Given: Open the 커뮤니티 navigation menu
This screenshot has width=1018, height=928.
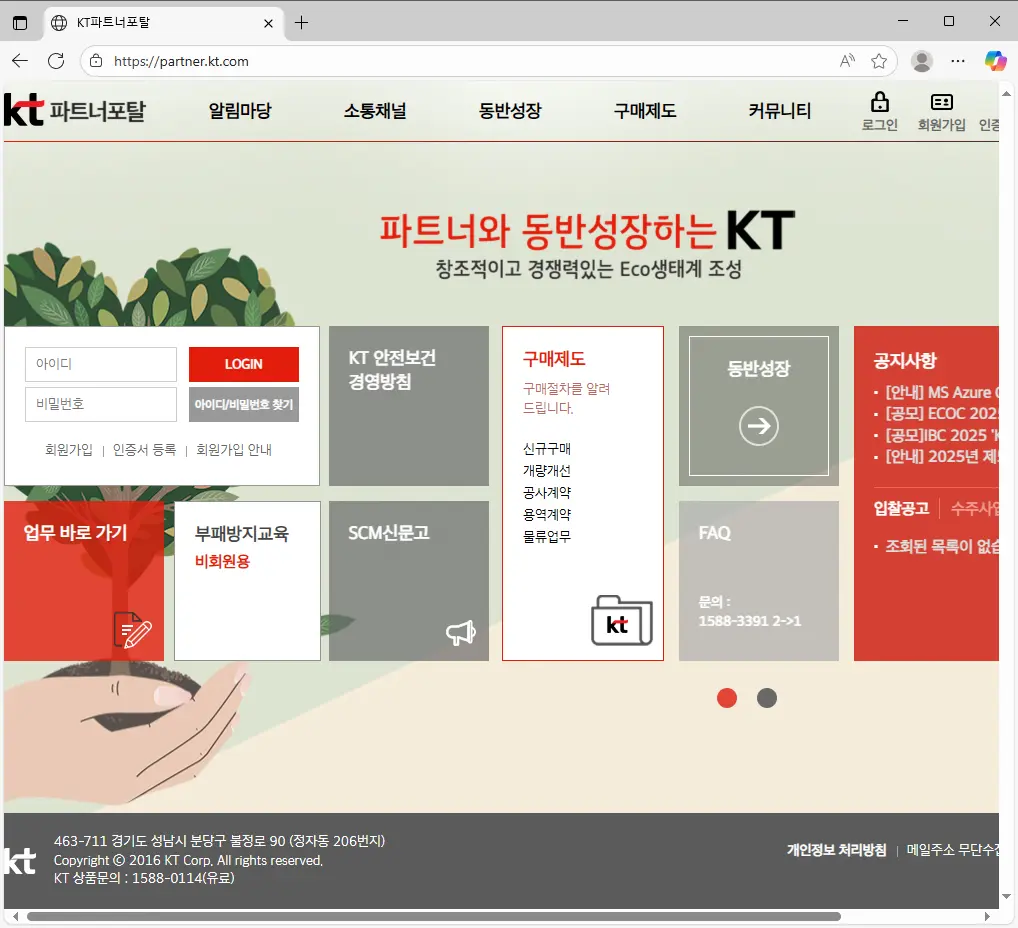Looking at the screenshot, I should point(779,112).
